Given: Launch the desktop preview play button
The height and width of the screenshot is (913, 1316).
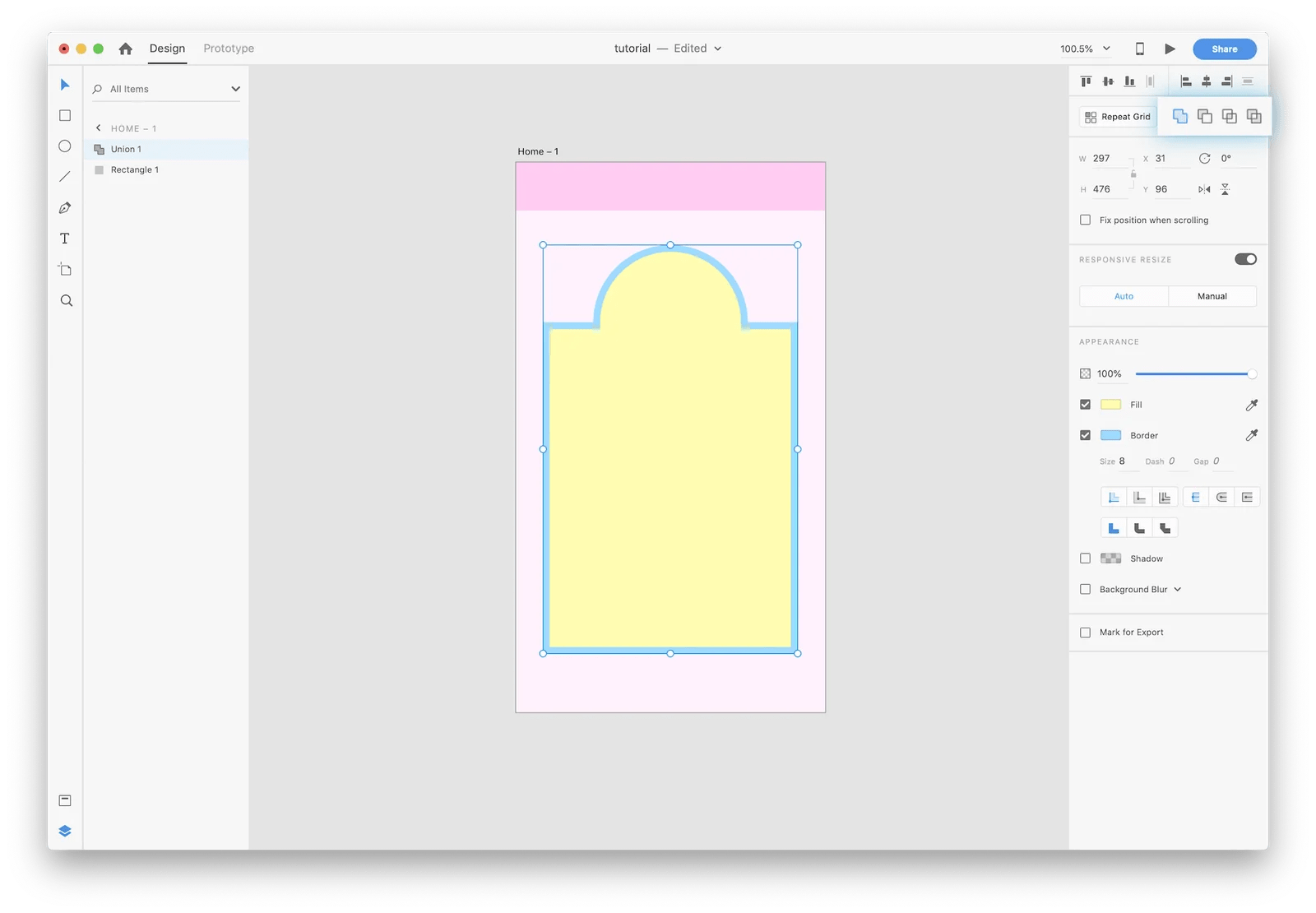Looking at the screenshot, I should (x=1170, y=49).
